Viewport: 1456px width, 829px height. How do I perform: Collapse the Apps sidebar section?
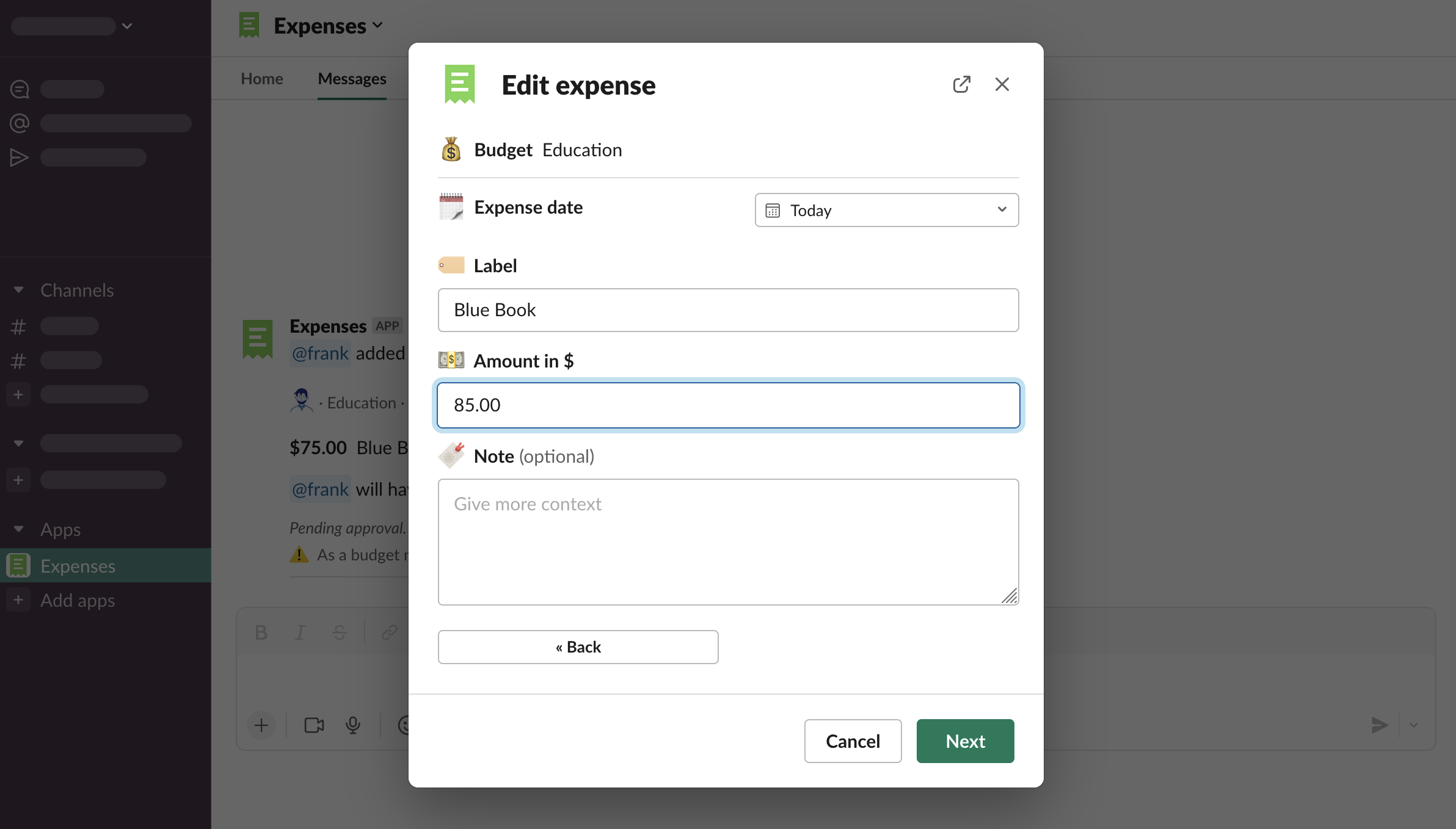[19, 529]
